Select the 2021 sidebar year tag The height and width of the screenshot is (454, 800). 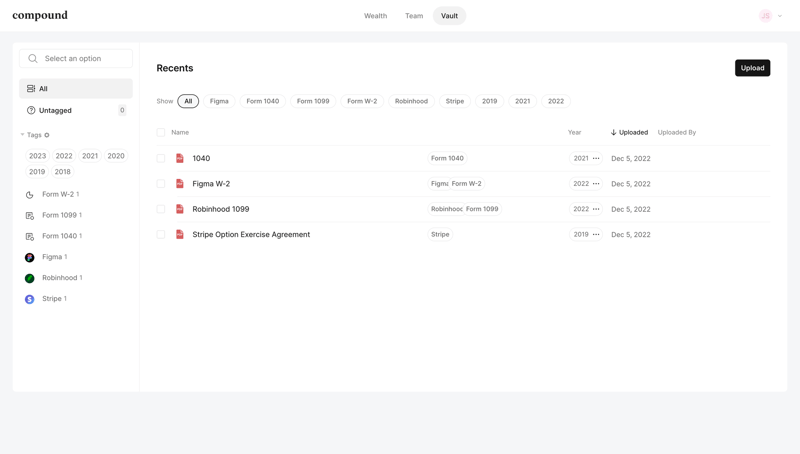90,156
